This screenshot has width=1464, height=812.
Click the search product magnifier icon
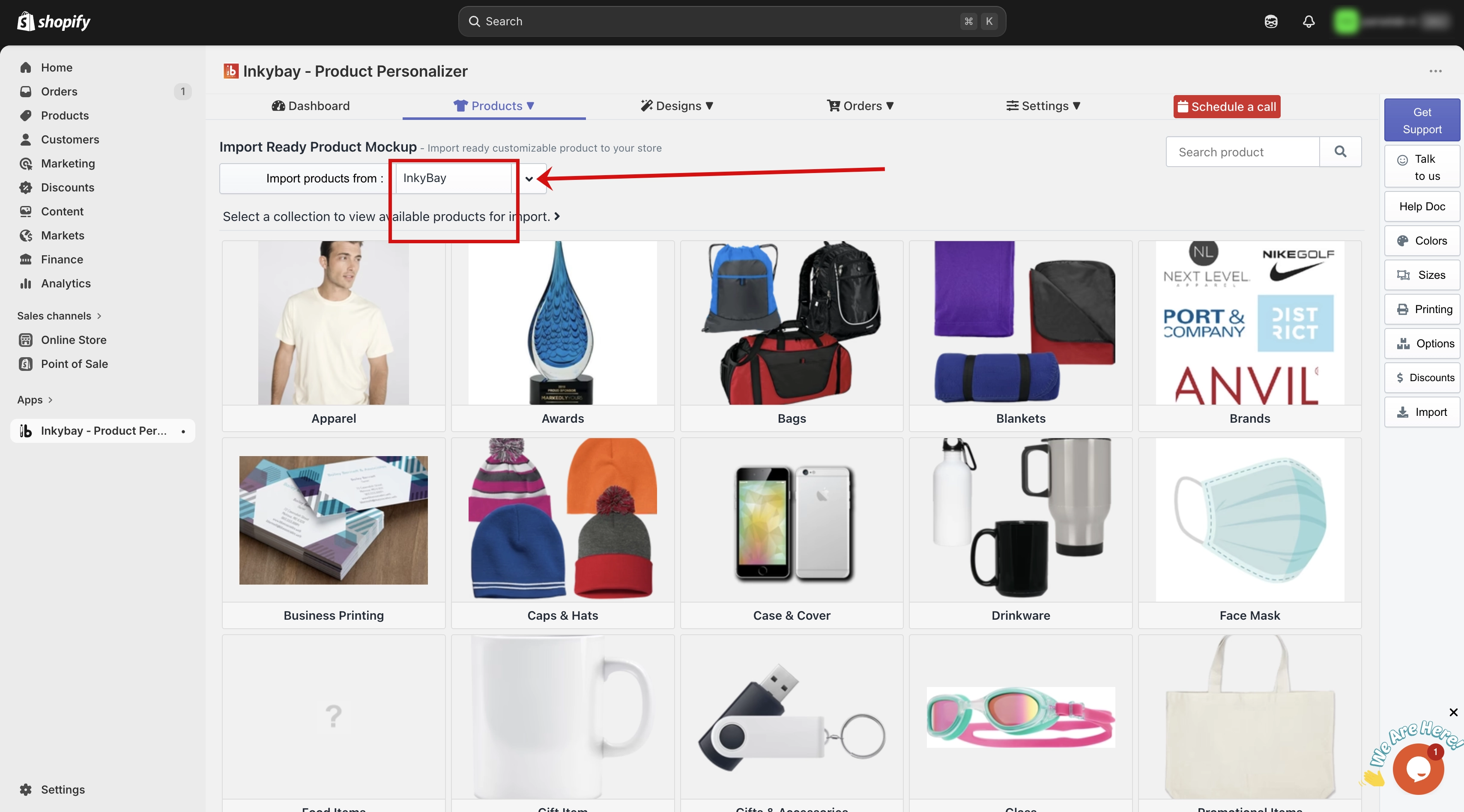pyautogui.click(x=1340, y=152)
